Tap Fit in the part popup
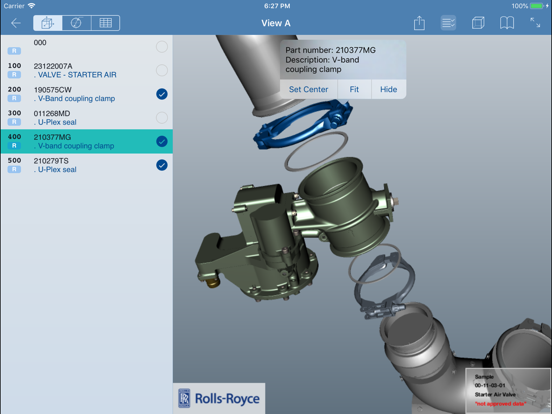 point(354,89)
